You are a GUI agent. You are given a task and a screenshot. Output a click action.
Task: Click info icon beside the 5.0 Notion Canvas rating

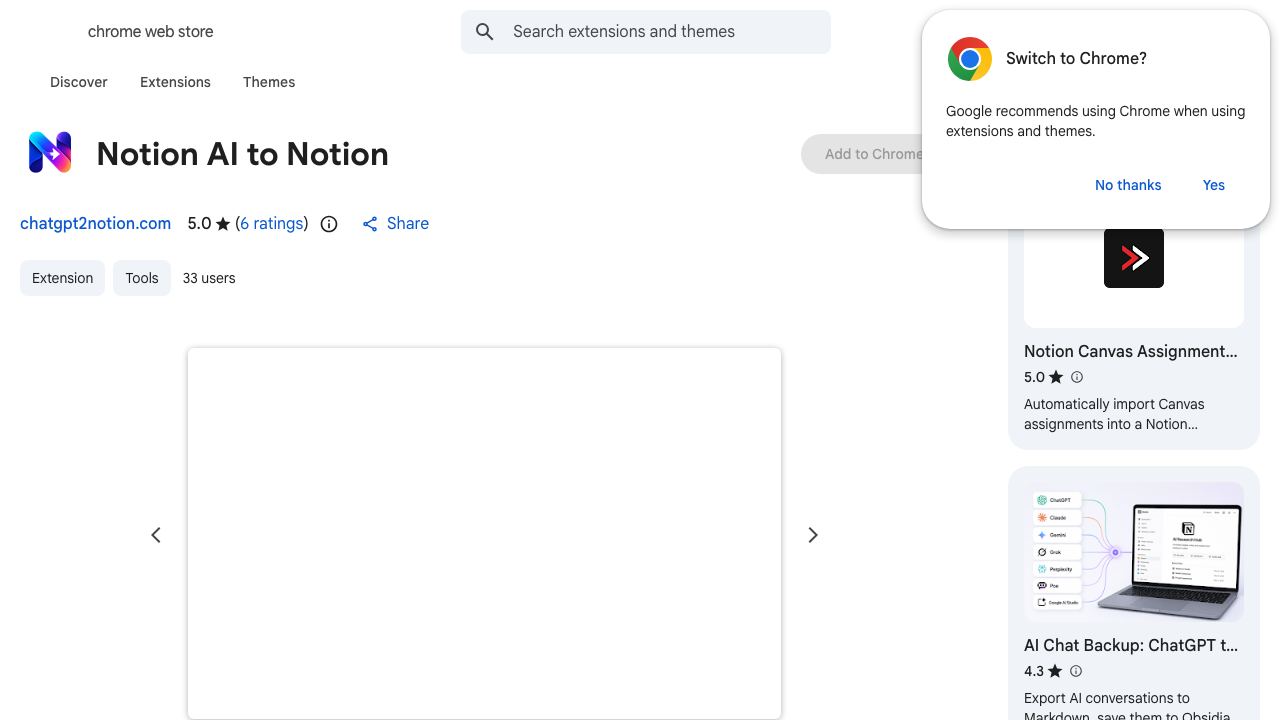(x=1077, y=377)
